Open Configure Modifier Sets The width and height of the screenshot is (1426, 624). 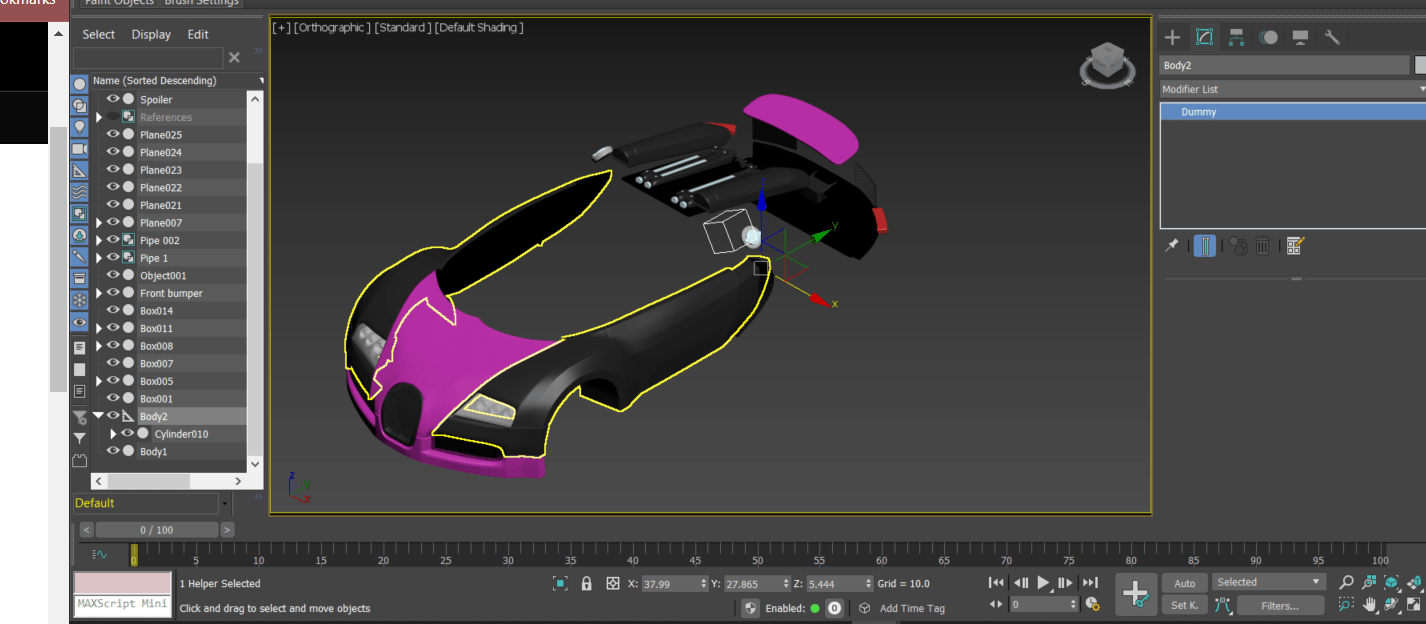click(1294, 246)
